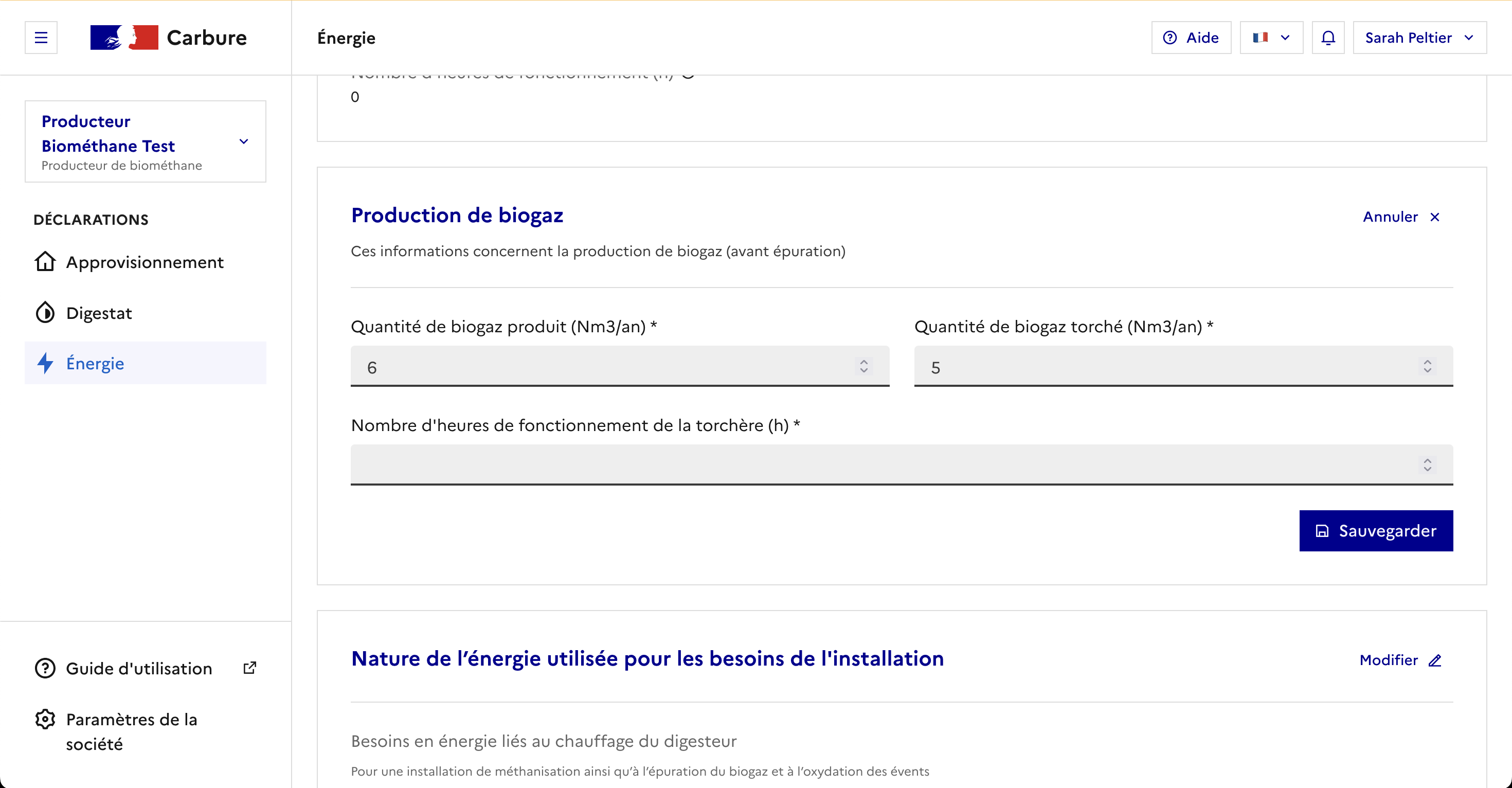Image resolution: width=1512 pixels, height=788 pixels.
Task: Expand the Sarah Peltier user menu
Action: pyautogui.click(x=1419, y=38)
